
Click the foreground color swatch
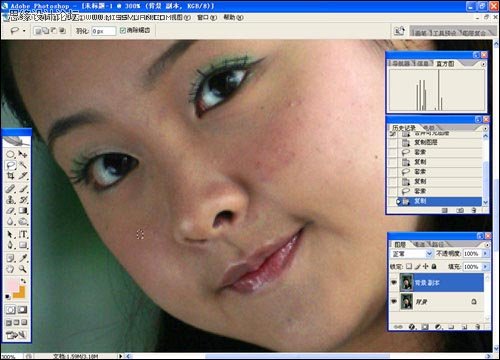pos(11,287)
